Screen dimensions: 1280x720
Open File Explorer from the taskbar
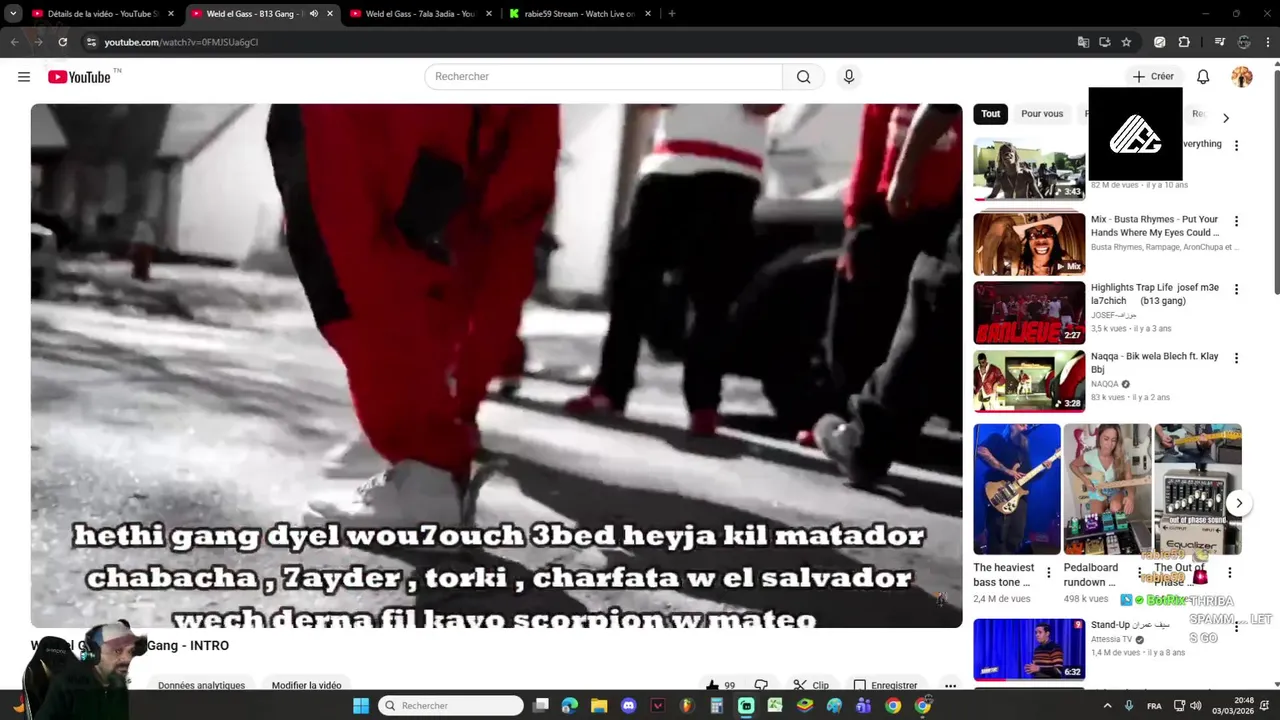599,706
